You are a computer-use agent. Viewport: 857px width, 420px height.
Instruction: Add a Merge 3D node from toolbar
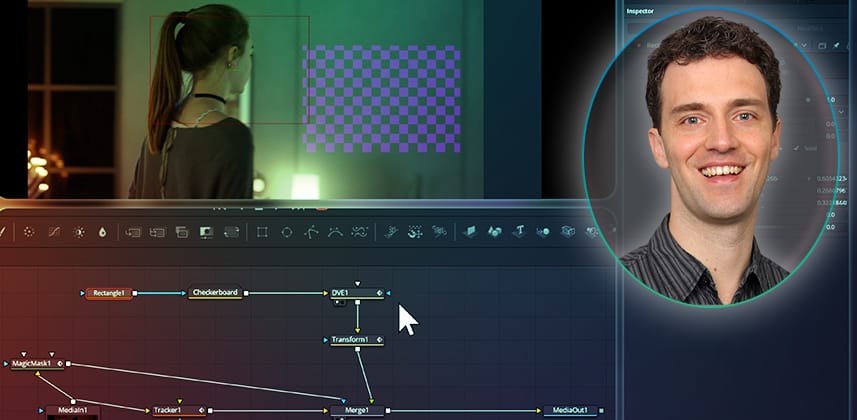coord(543,232)
